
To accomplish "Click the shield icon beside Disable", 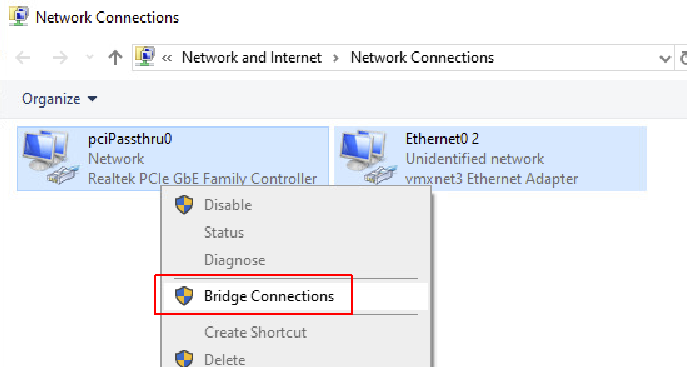I will (x=184, y=205).
